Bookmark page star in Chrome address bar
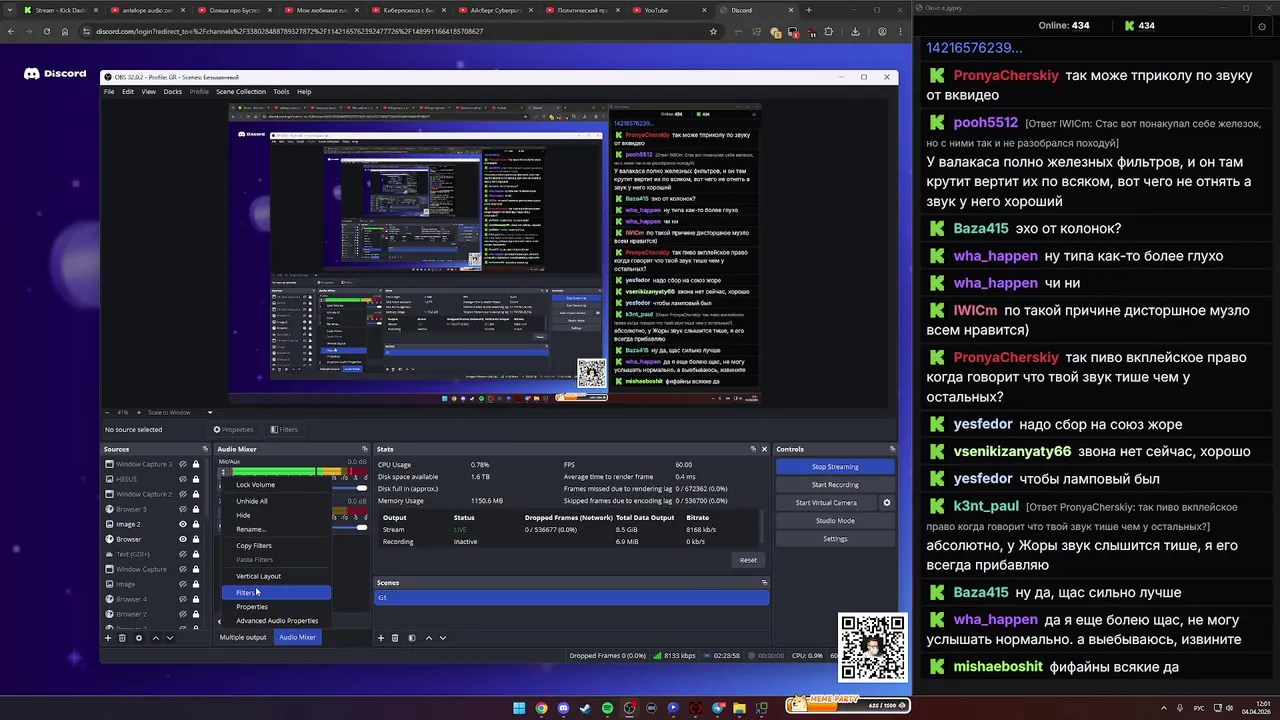 [713, 31]
